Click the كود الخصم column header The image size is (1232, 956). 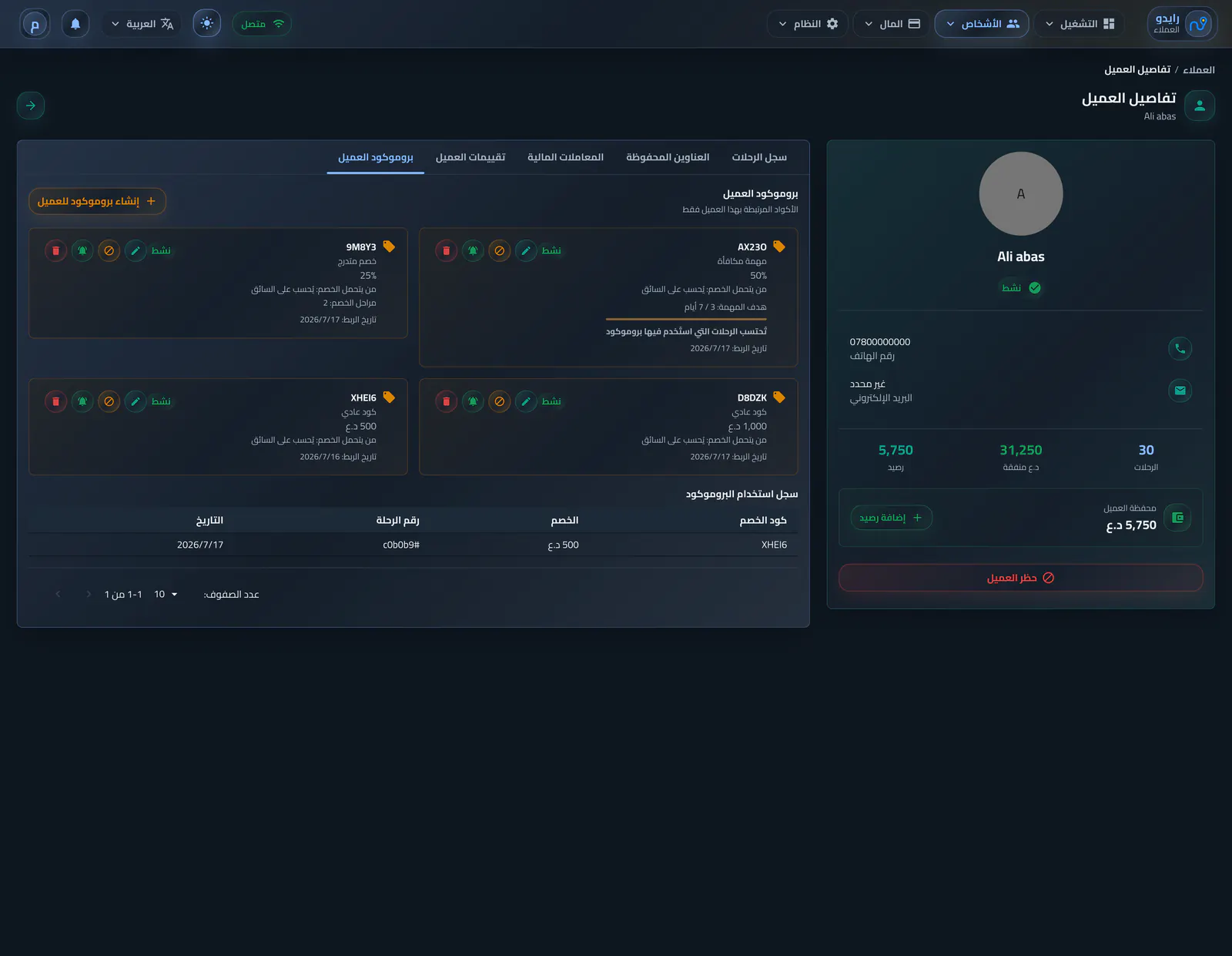763,520
